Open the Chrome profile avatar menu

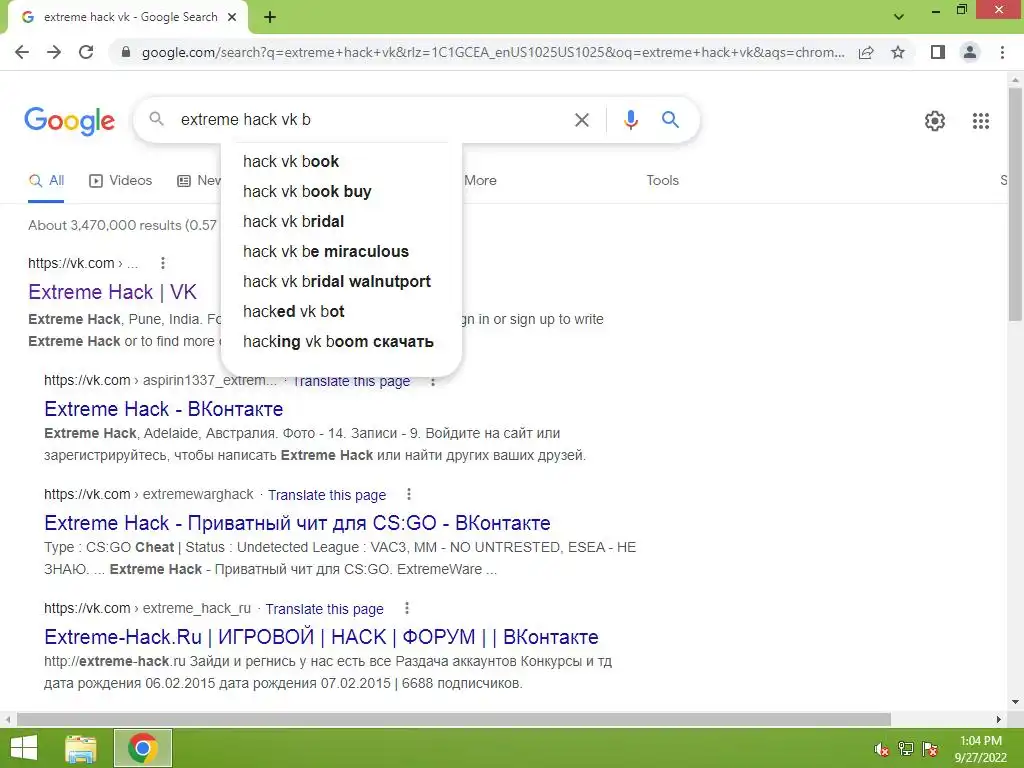click(970, 52)
